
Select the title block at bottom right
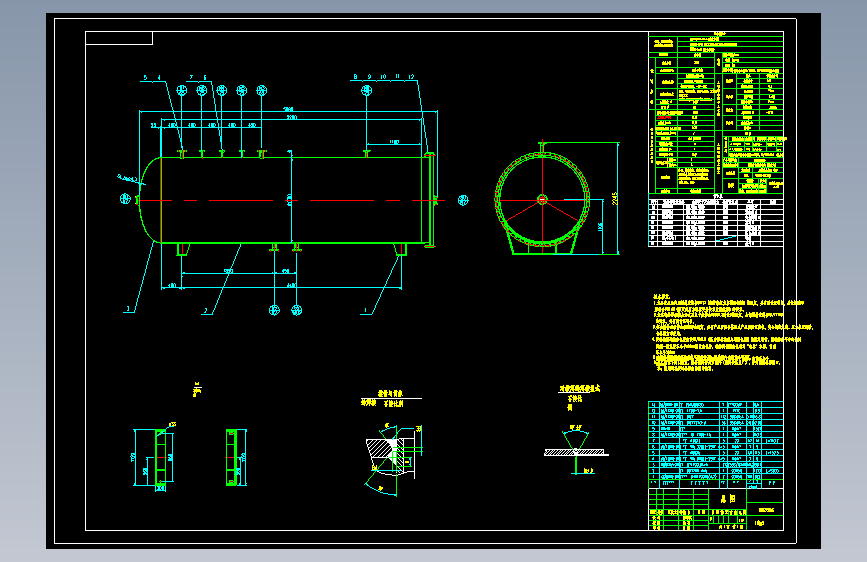715,509
